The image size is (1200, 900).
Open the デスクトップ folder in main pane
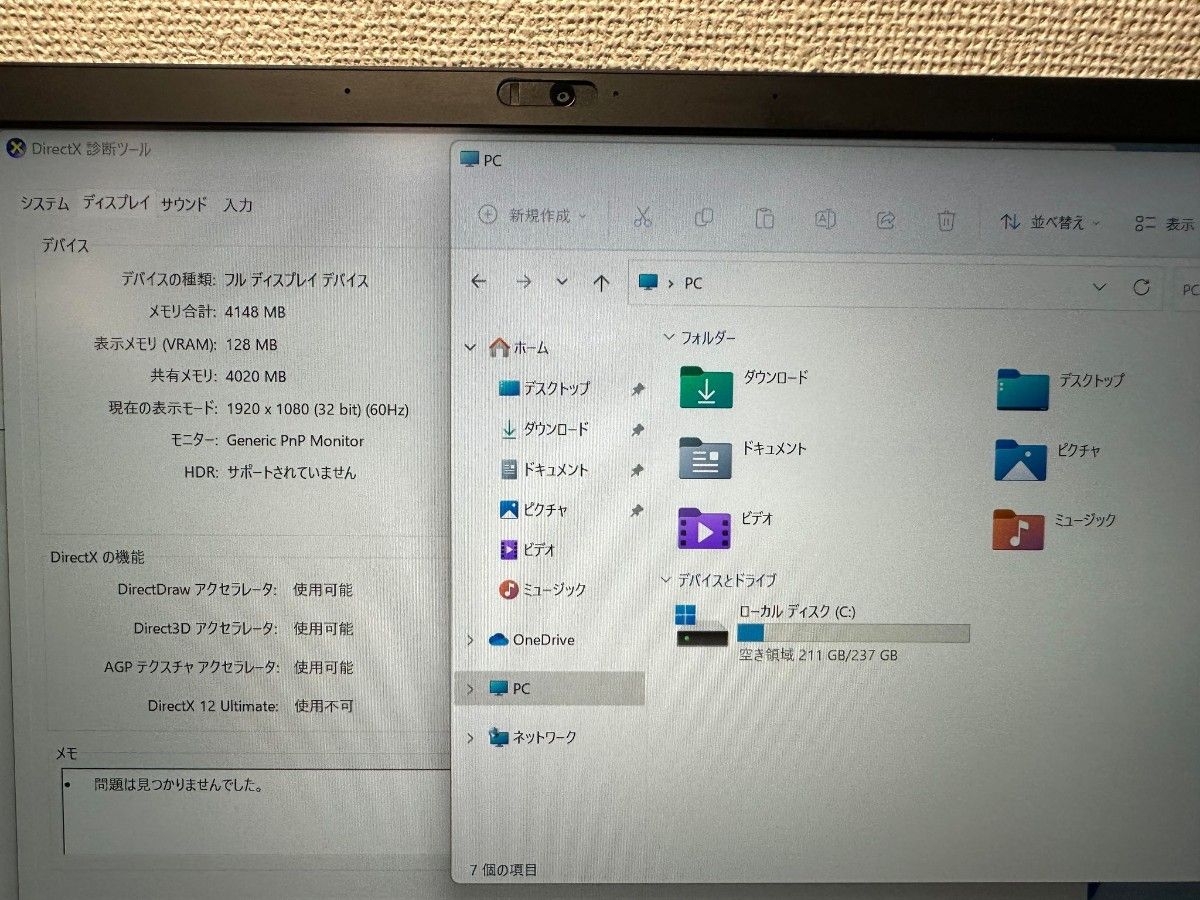point(1060,388)
